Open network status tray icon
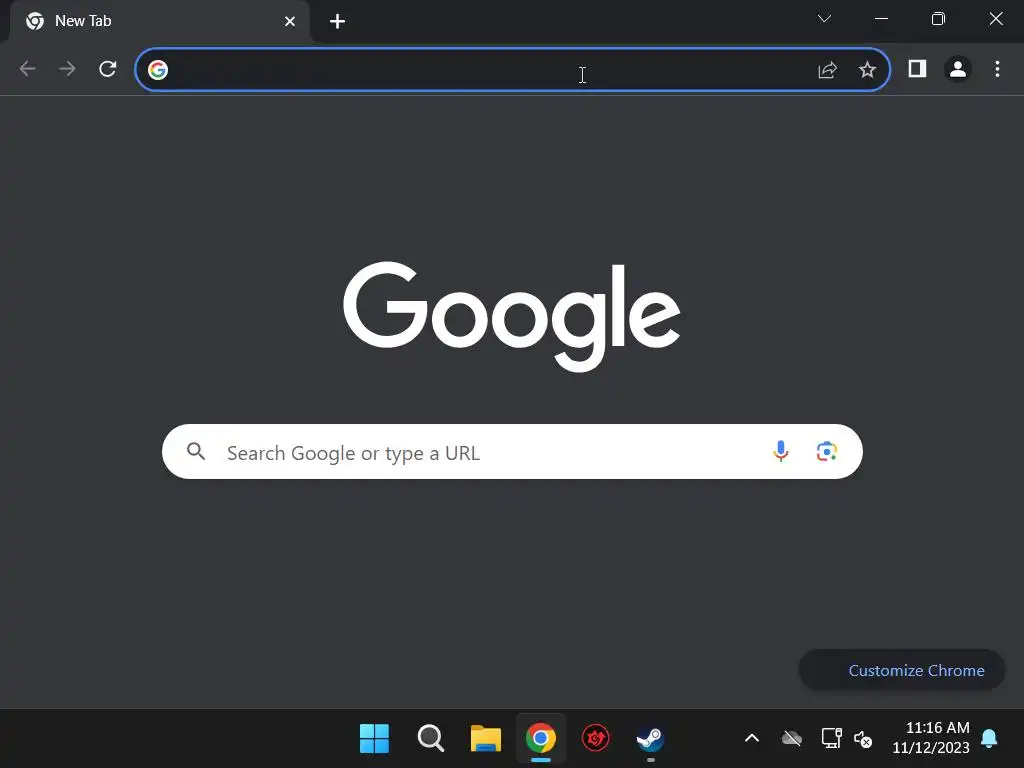Image resolution: width=1024 pixels, height=768 pixels. [831, 738]
